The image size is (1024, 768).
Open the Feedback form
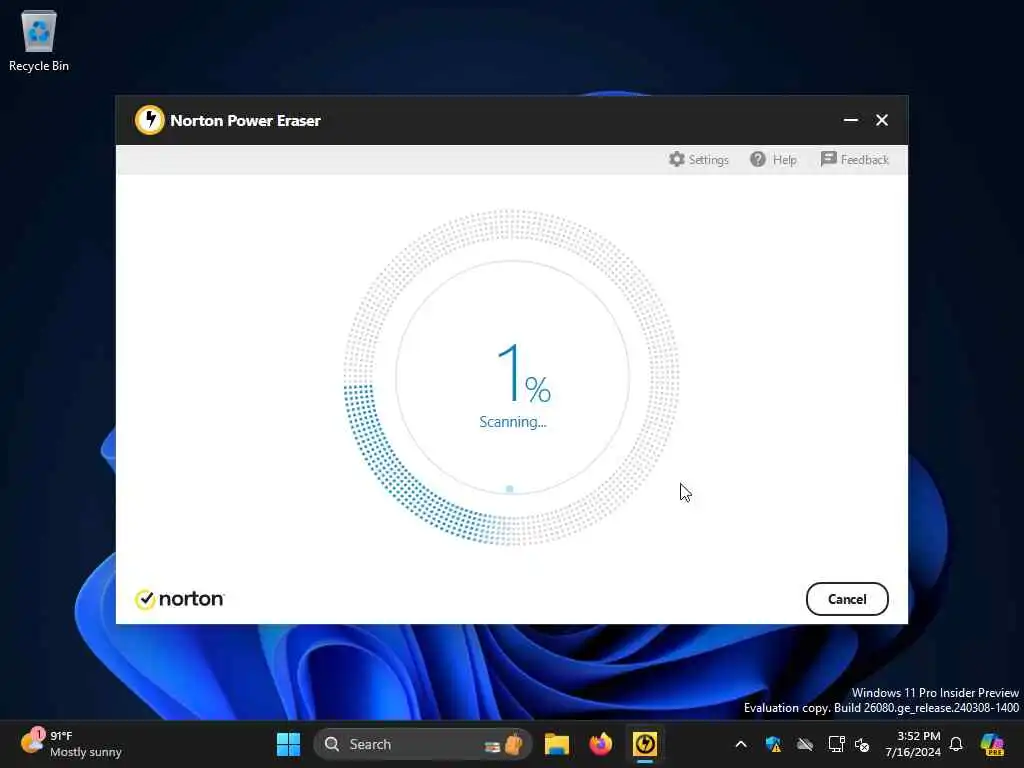click(855, 159)
